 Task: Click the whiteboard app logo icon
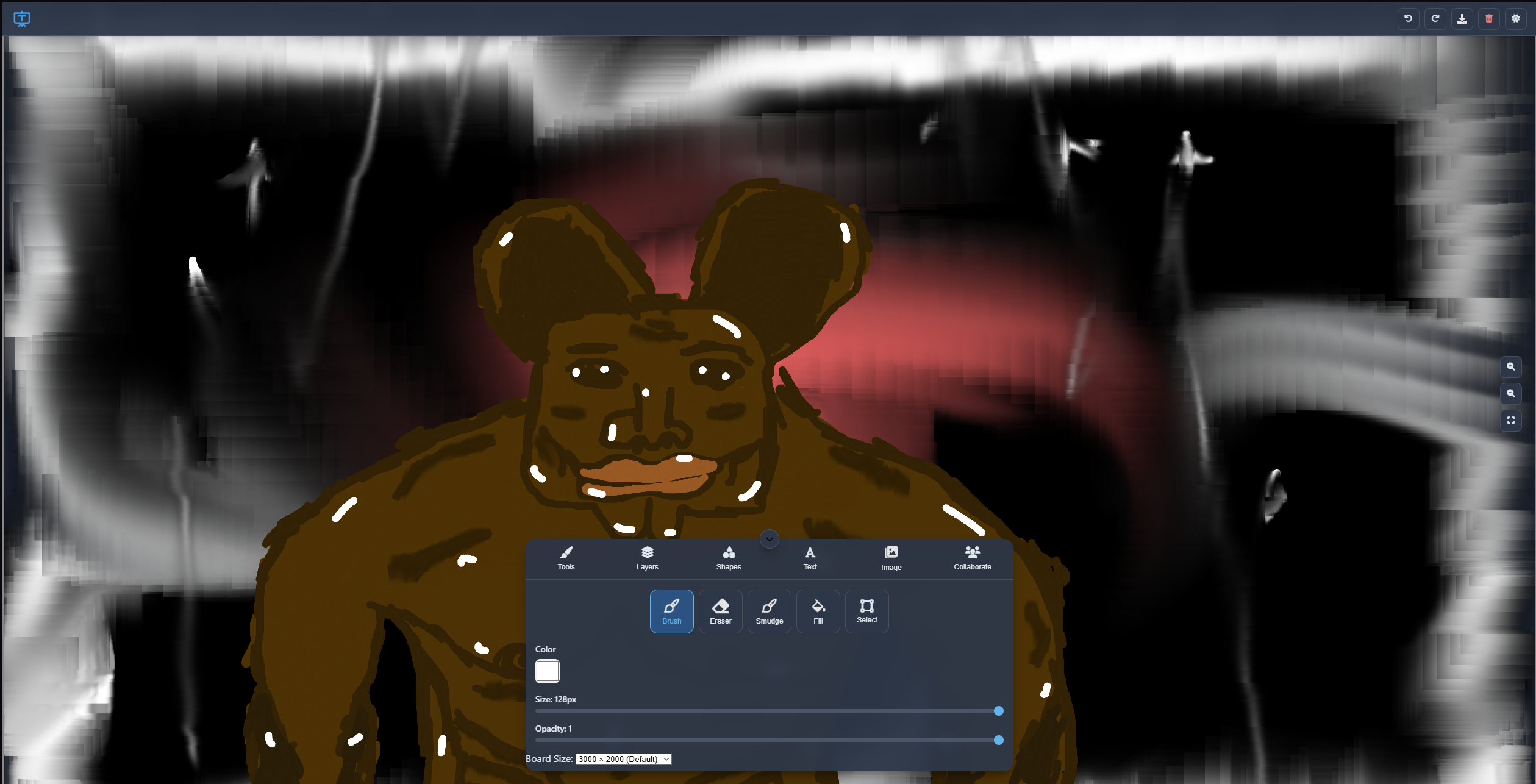[x=22, y=19]
